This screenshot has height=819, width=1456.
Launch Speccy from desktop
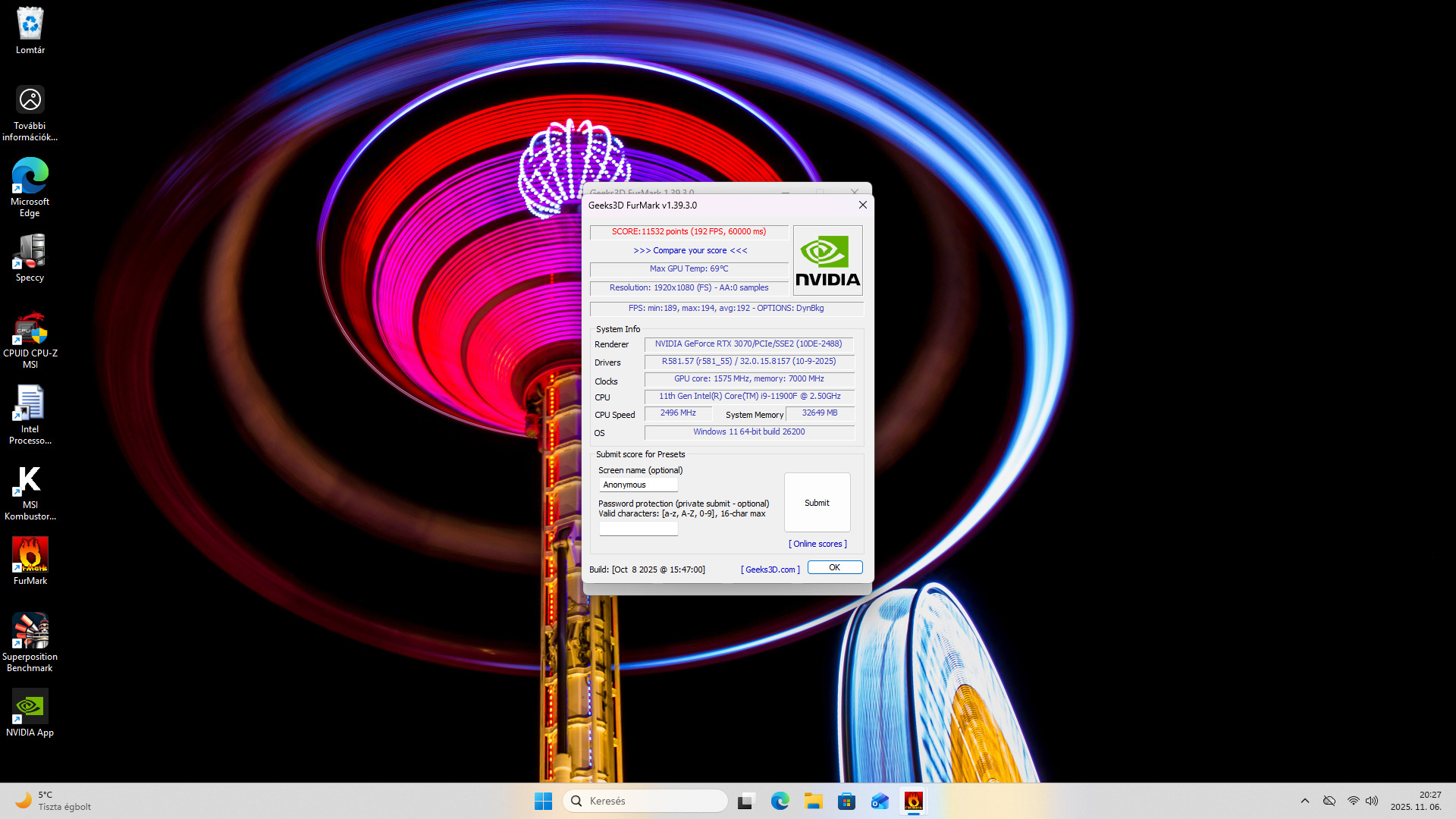click(30, 253)
